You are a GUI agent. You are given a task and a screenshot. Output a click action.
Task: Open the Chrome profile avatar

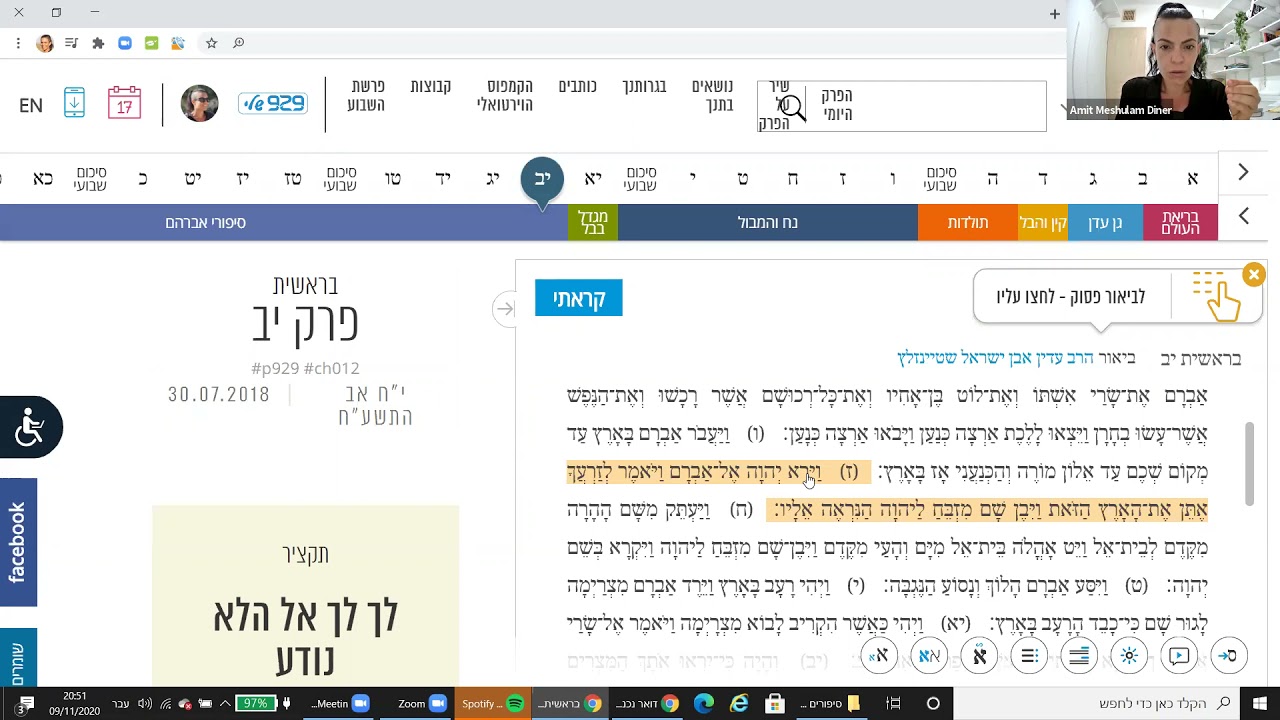point(45,43)
